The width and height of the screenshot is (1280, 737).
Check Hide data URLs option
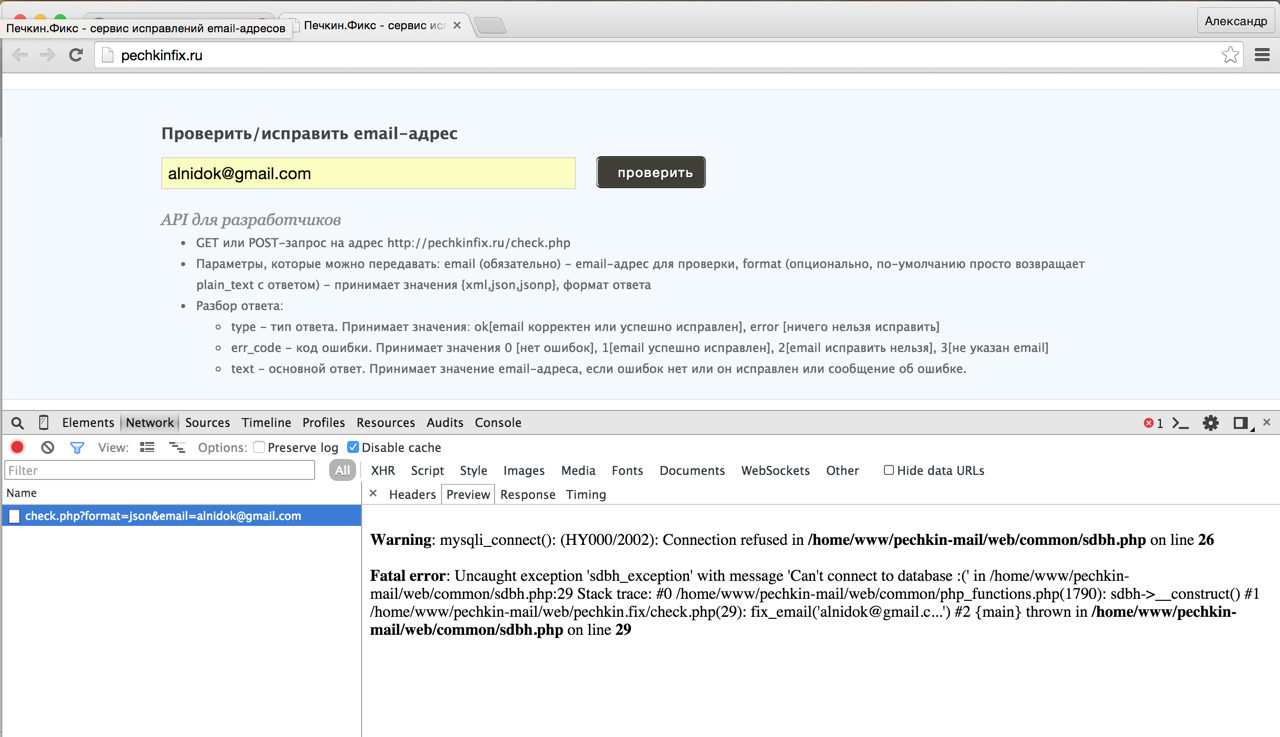coord(888,470)
